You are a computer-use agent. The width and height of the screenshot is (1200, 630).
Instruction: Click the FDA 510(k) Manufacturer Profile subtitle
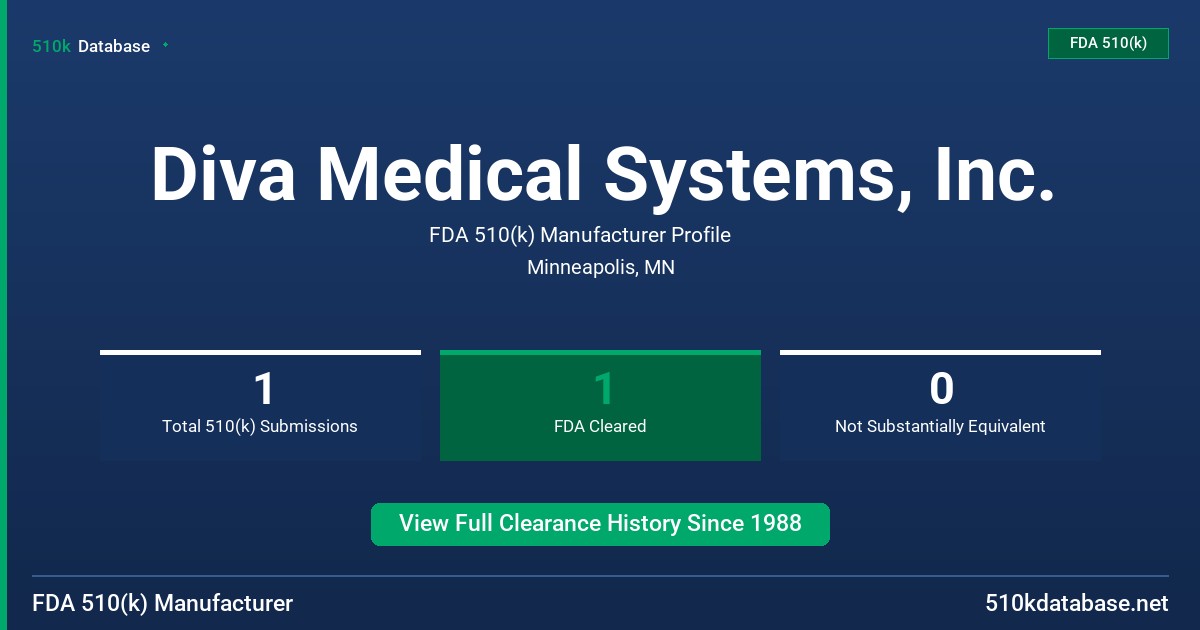click(x=580, y=235)
